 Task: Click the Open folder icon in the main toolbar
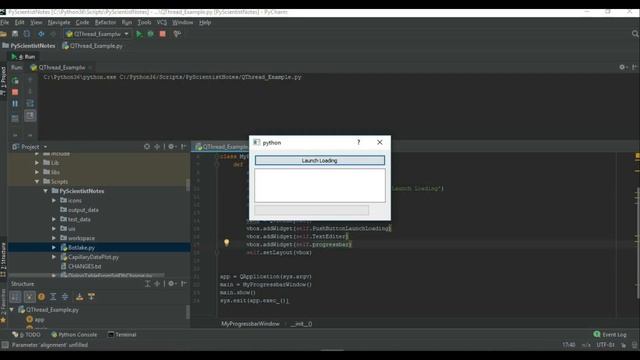point(4,34)
